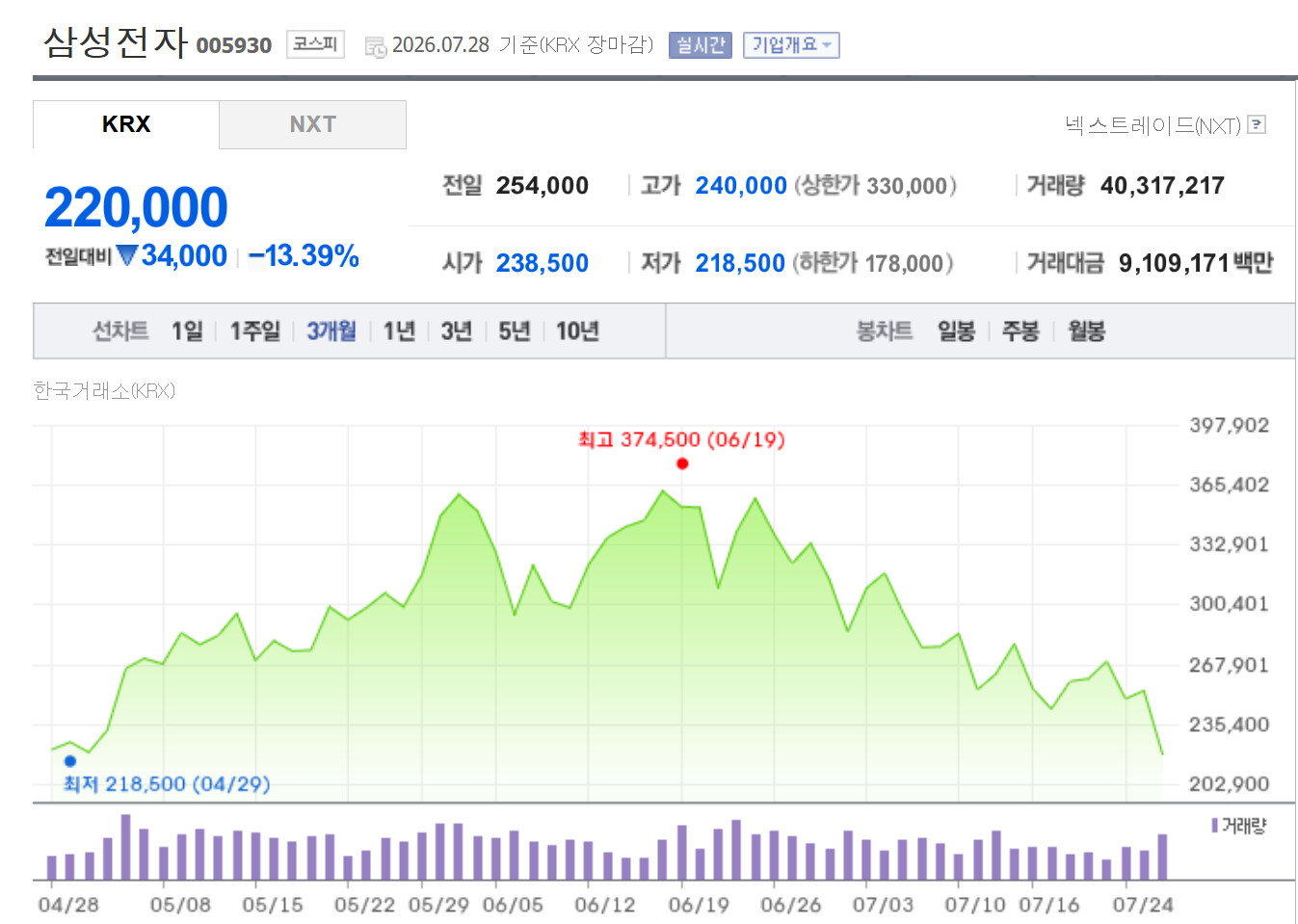Click the opening price value 238,500
The height and width of the screenshot is (924, 1298).
click(x=543, y=263)
